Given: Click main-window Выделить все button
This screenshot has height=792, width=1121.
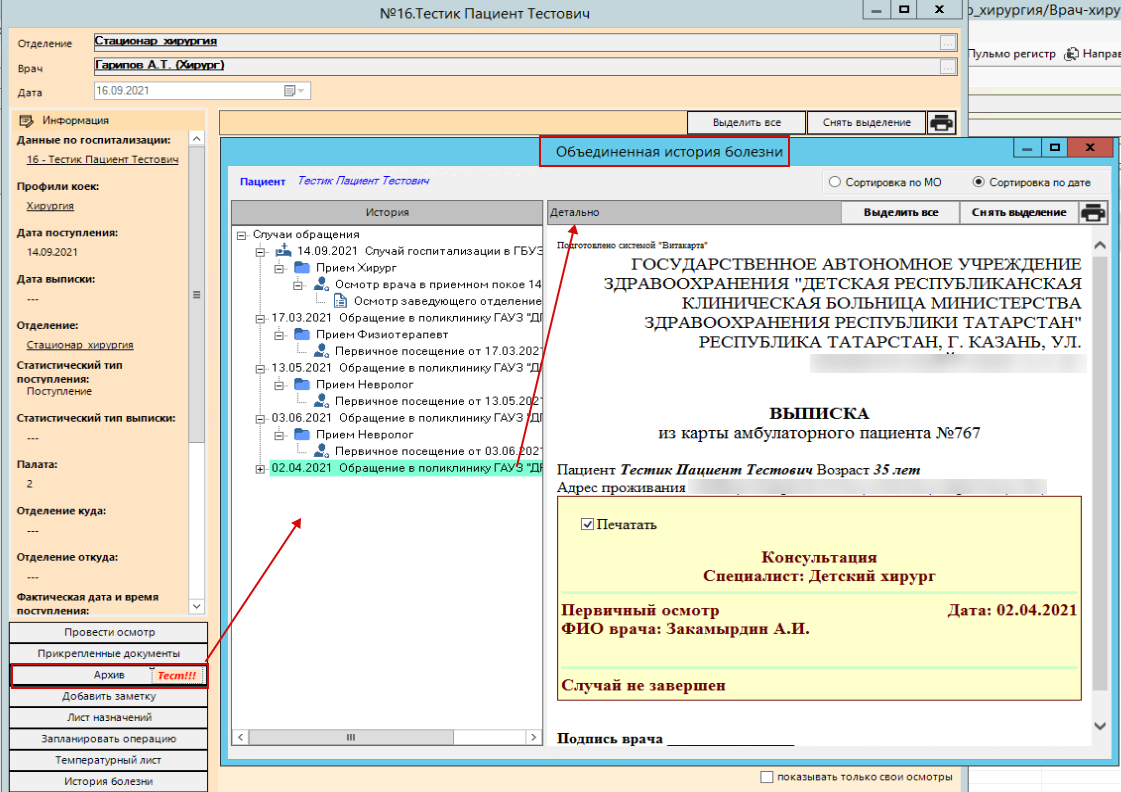Looking at the screenshot, I should coord(746,123).
